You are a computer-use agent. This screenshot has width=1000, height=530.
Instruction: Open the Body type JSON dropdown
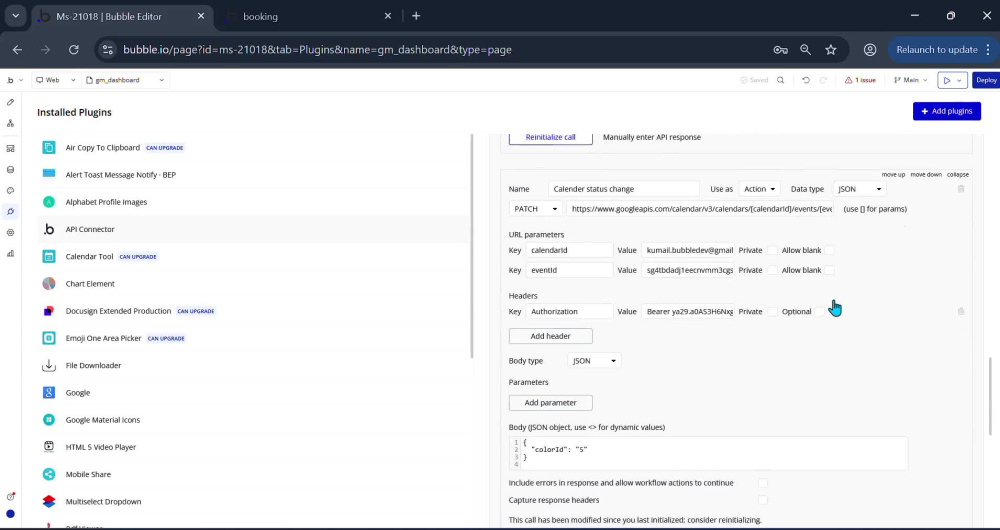pyautogui.click(x=594, y=361)
